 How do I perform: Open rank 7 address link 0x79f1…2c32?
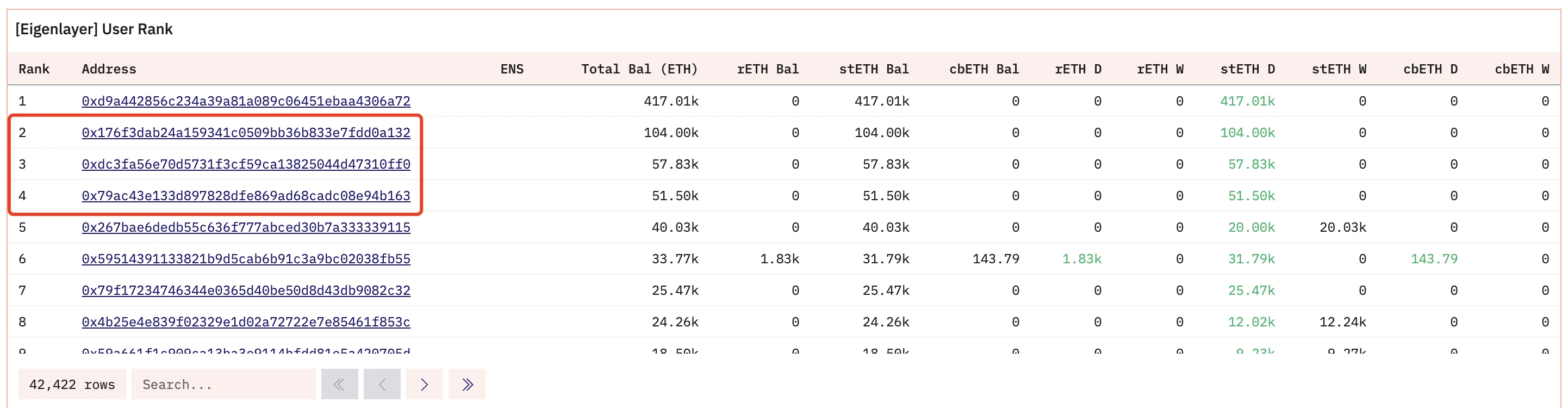[246, 291]
